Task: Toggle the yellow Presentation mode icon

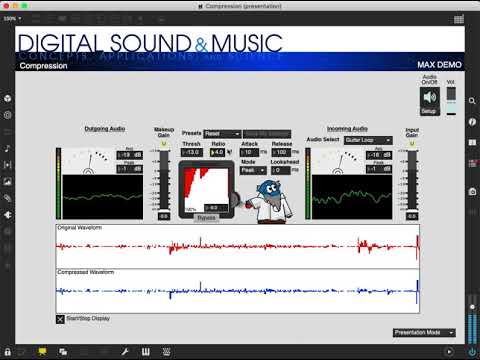Action: click(42, 351)
